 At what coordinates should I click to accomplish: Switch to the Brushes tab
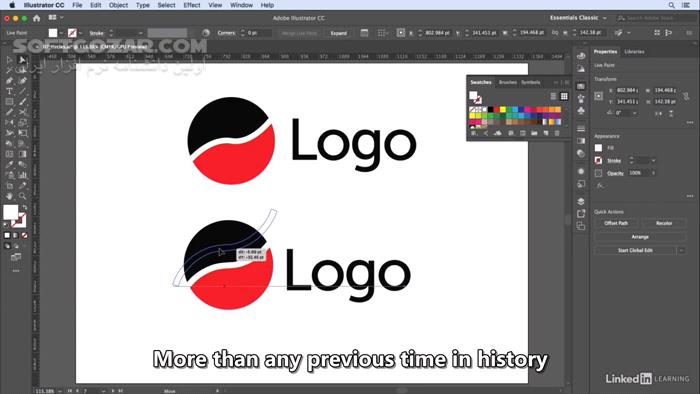point(508,82)
